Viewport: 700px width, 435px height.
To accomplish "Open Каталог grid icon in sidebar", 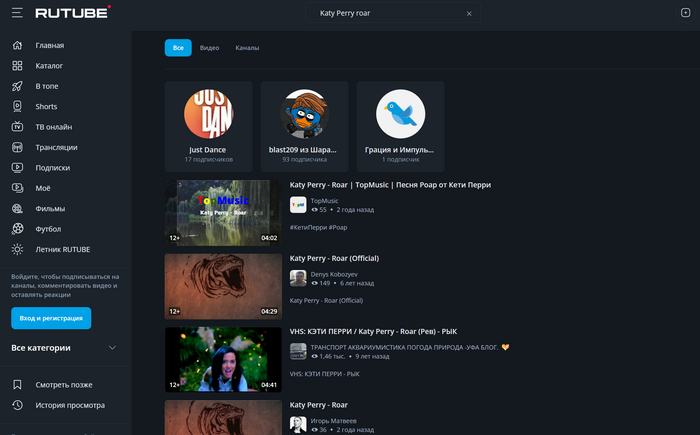I will pos(17,66).
